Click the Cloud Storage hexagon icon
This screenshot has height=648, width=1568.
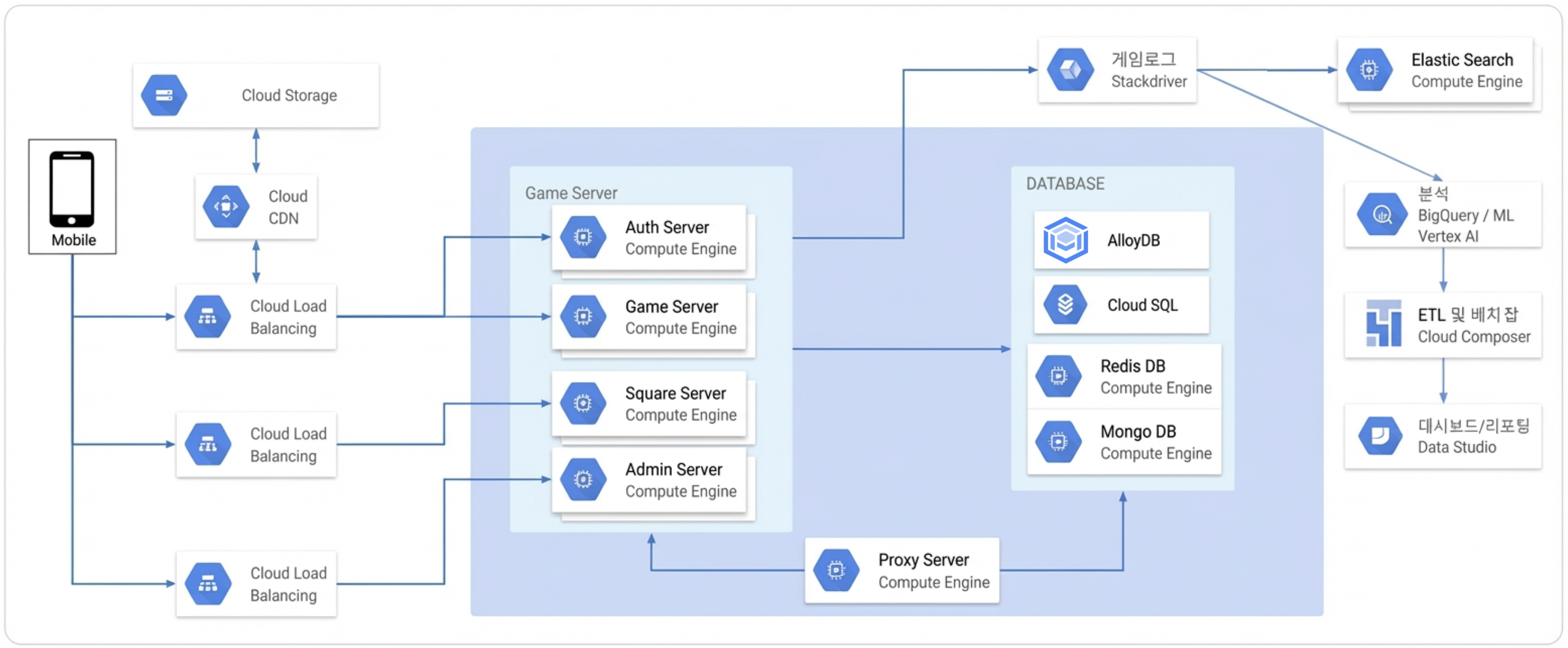click(164, 96)
